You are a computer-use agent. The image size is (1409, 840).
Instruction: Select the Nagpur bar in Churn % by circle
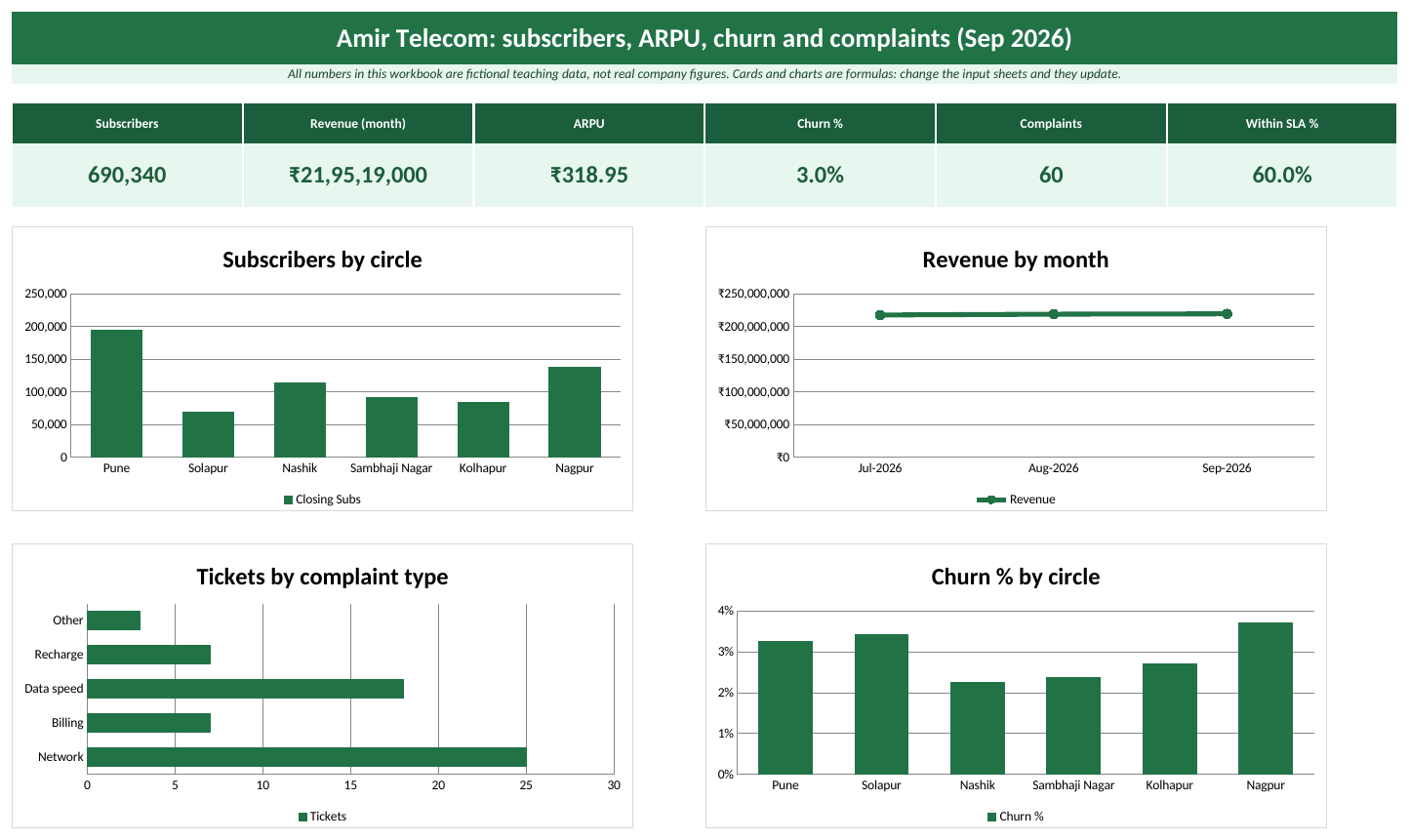pos(1266,699)
